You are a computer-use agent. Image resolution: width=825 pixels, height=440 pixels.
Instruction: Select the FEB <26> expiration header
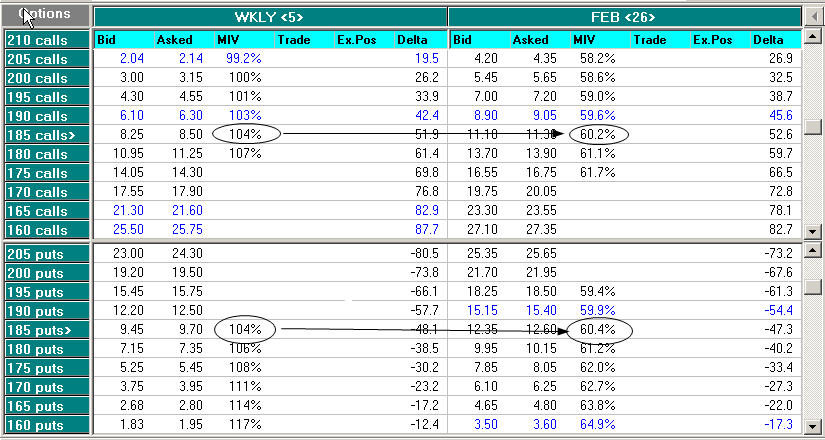(625, 17)
